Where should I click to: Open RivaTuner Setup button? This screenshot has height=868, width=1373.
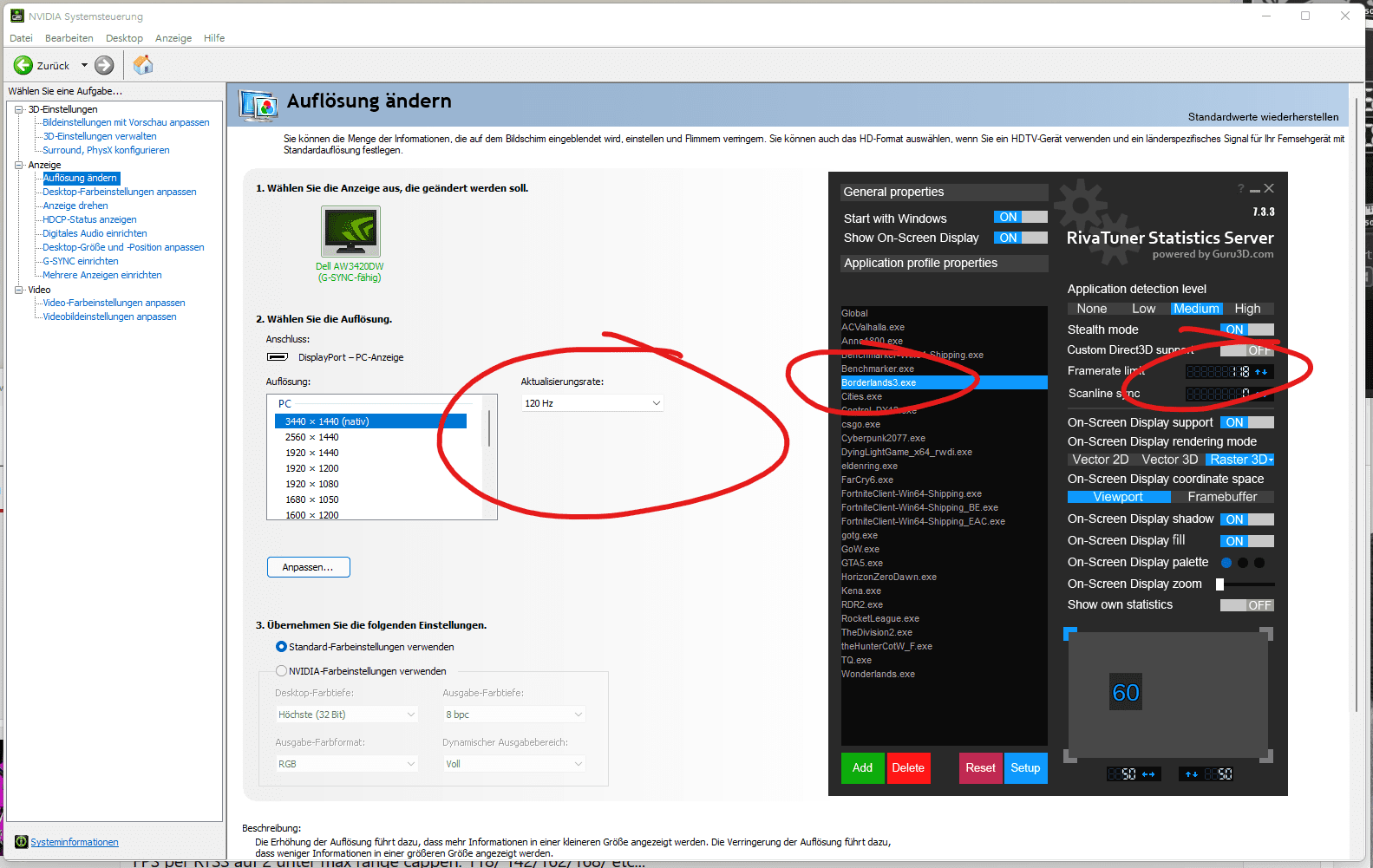1025,767
